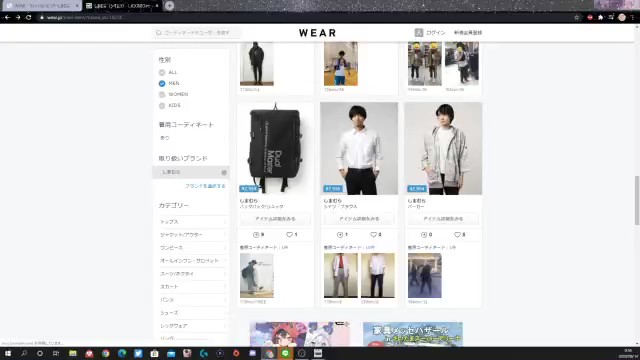Screen dimensions: 640x360
Task: Click the 家具メッセバザール banner ad
Action: coord(413,334)
